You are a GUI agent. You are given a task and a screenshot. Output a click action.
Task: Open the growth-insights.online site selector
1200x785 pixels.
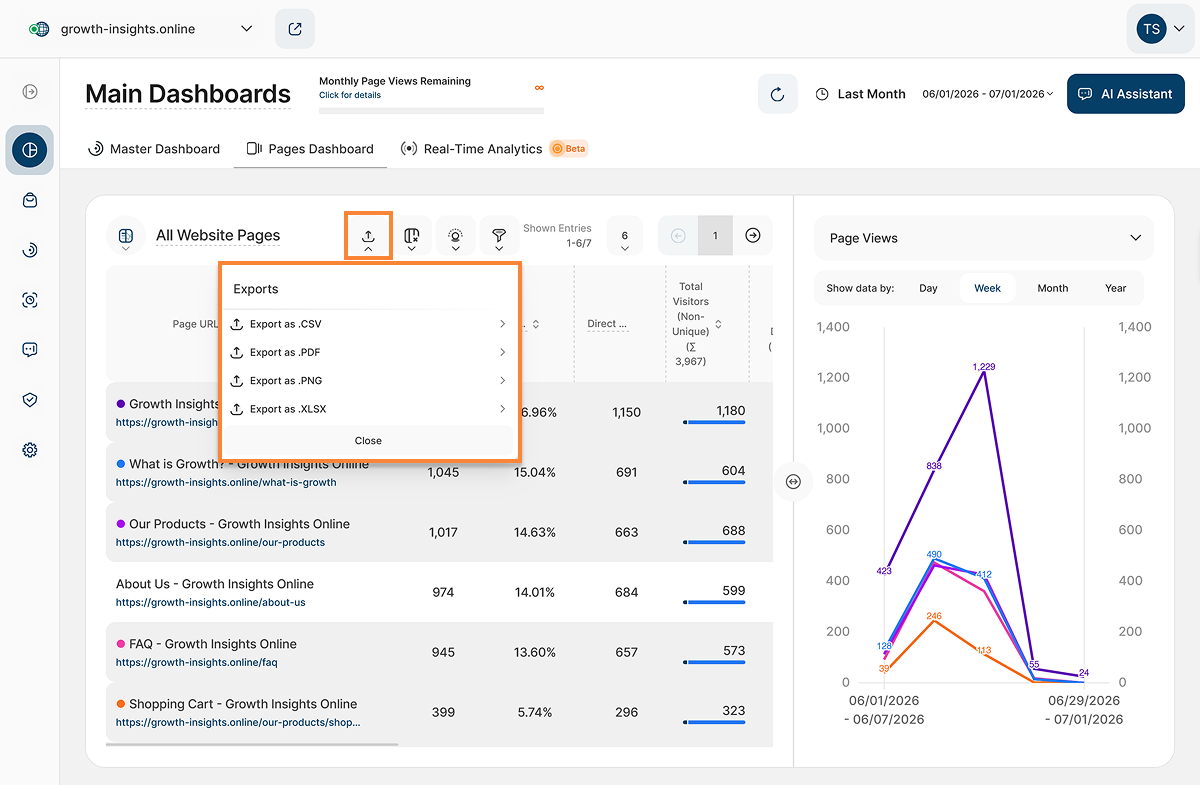tap(141, 29)
